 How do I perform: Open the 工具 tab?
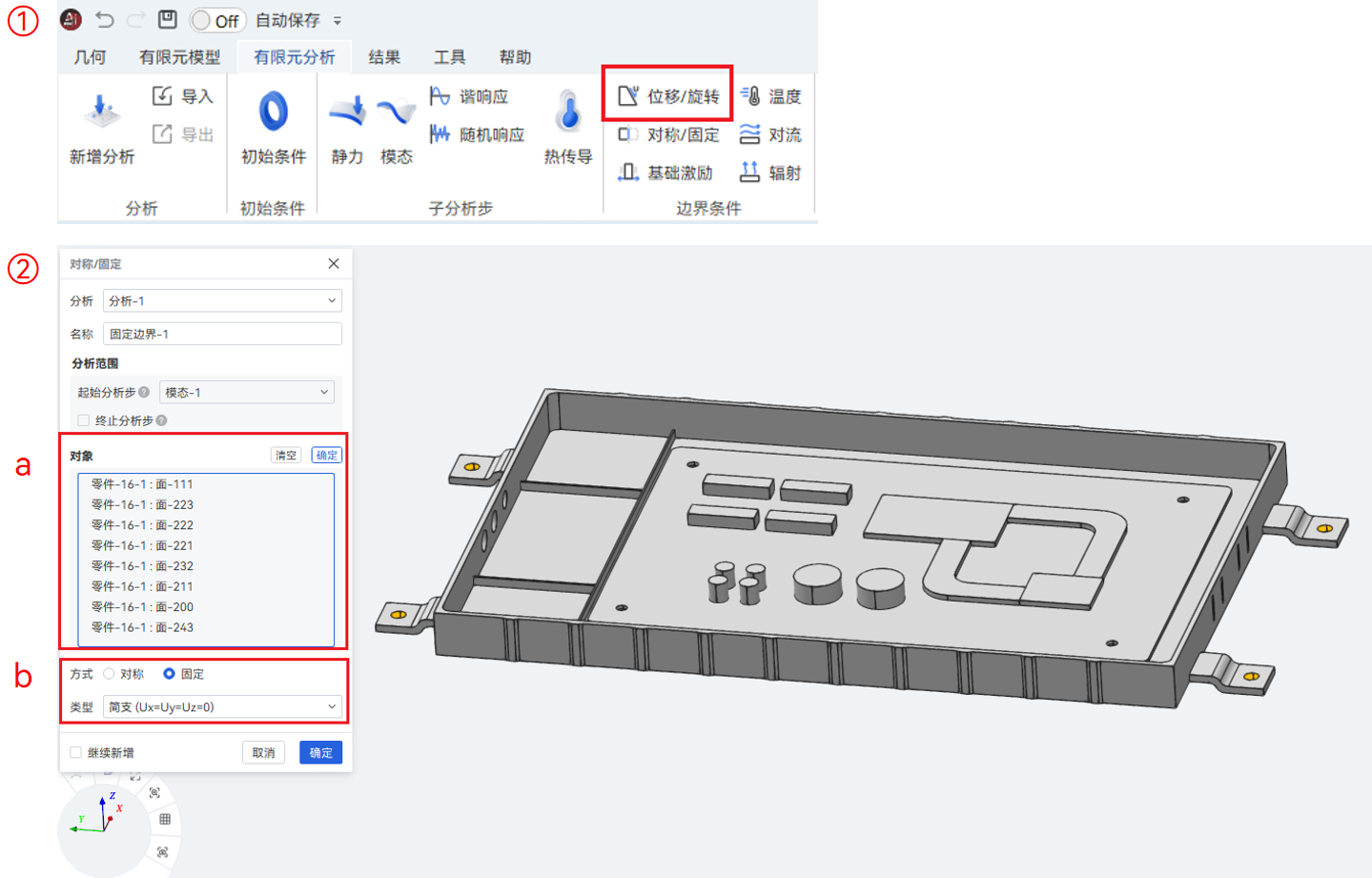[x=450, y=57]
